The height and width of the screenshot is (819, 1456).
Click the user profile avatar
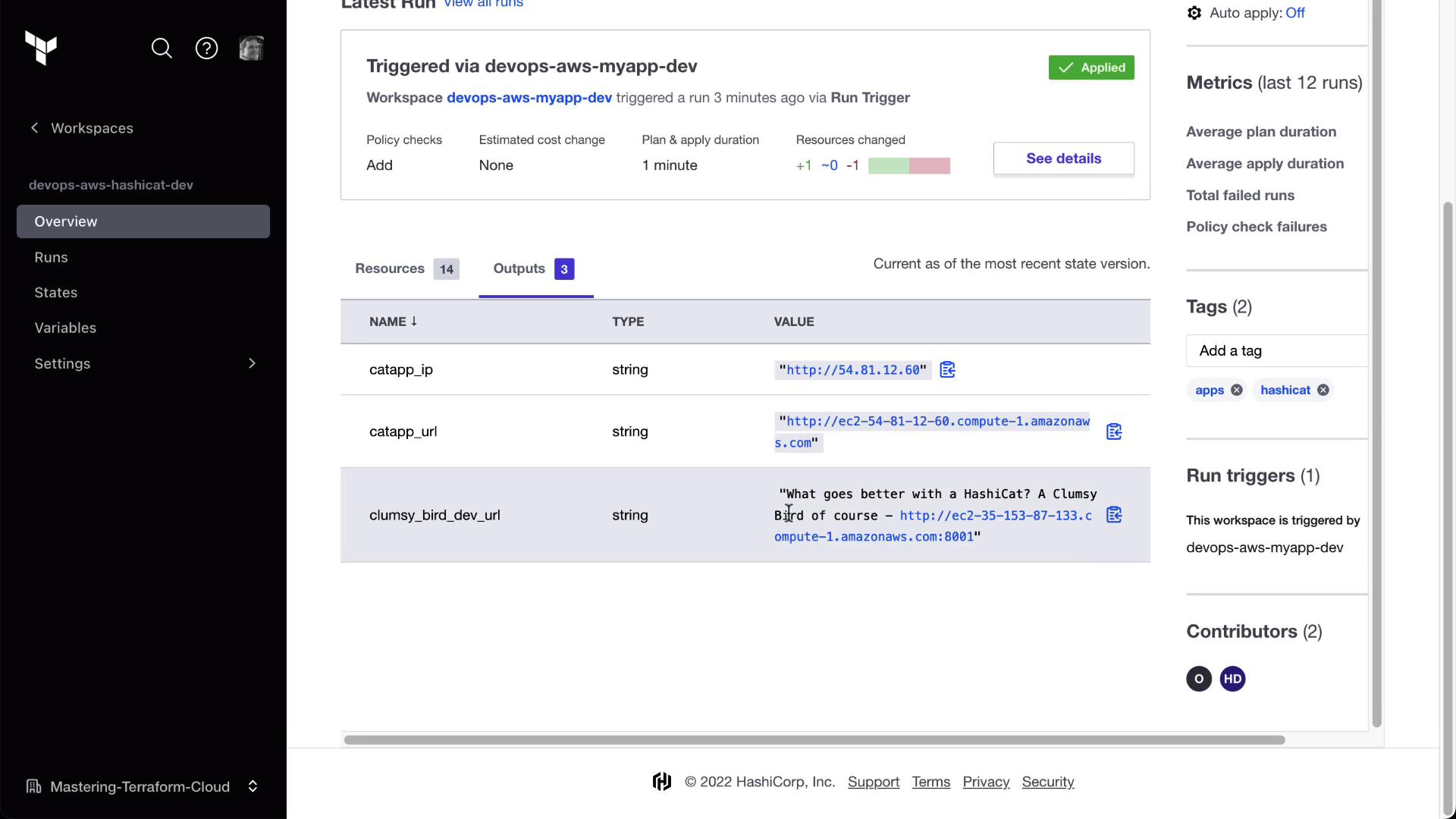tap(251, 49)
